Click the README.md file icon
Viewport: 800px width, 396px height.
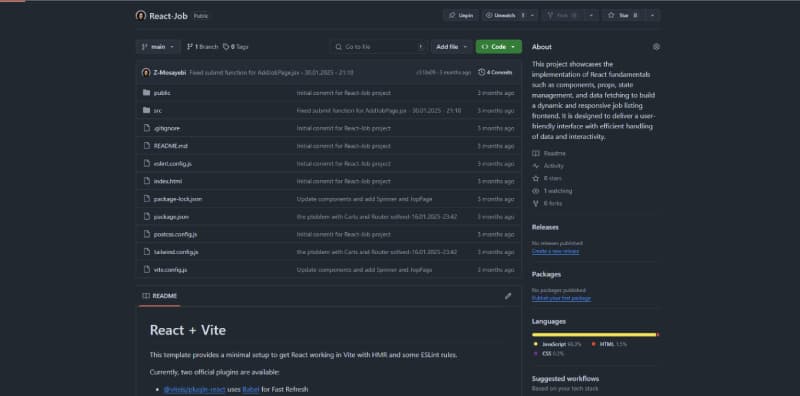tap(146, 146)
